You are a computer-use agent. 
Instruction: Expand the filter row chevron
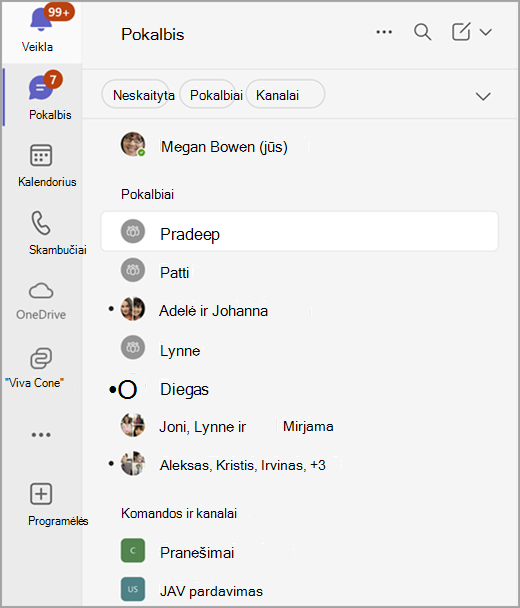(x=483, y=96)
